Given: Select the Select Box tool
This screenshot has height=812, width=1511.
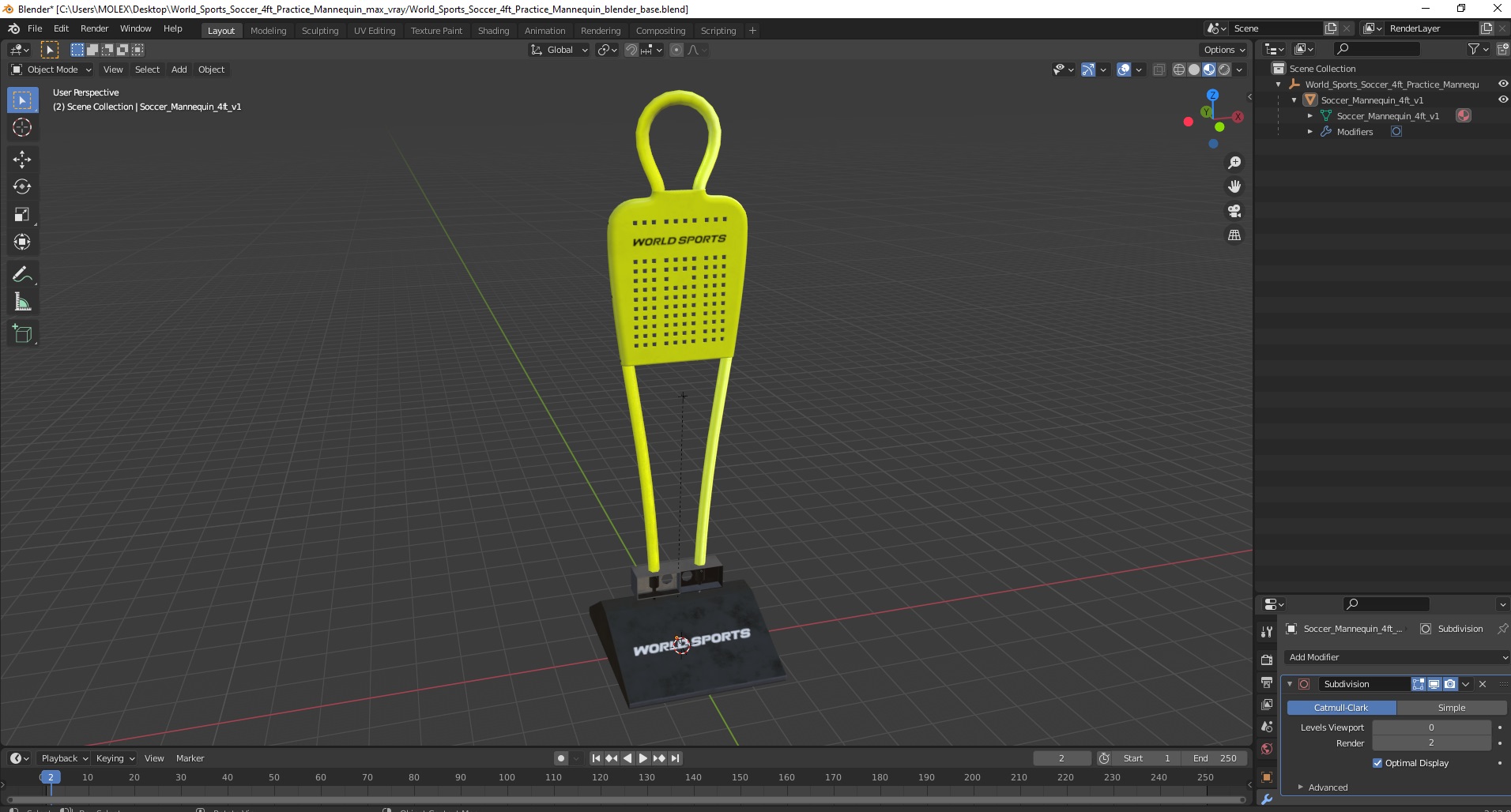Looking at the screenshot, I should tap(22, 100).
